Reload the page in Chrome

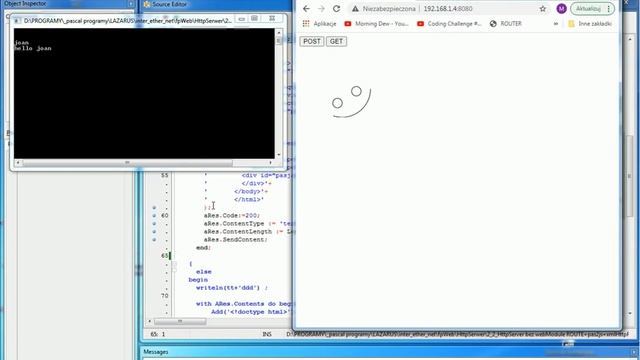(336, 9)
